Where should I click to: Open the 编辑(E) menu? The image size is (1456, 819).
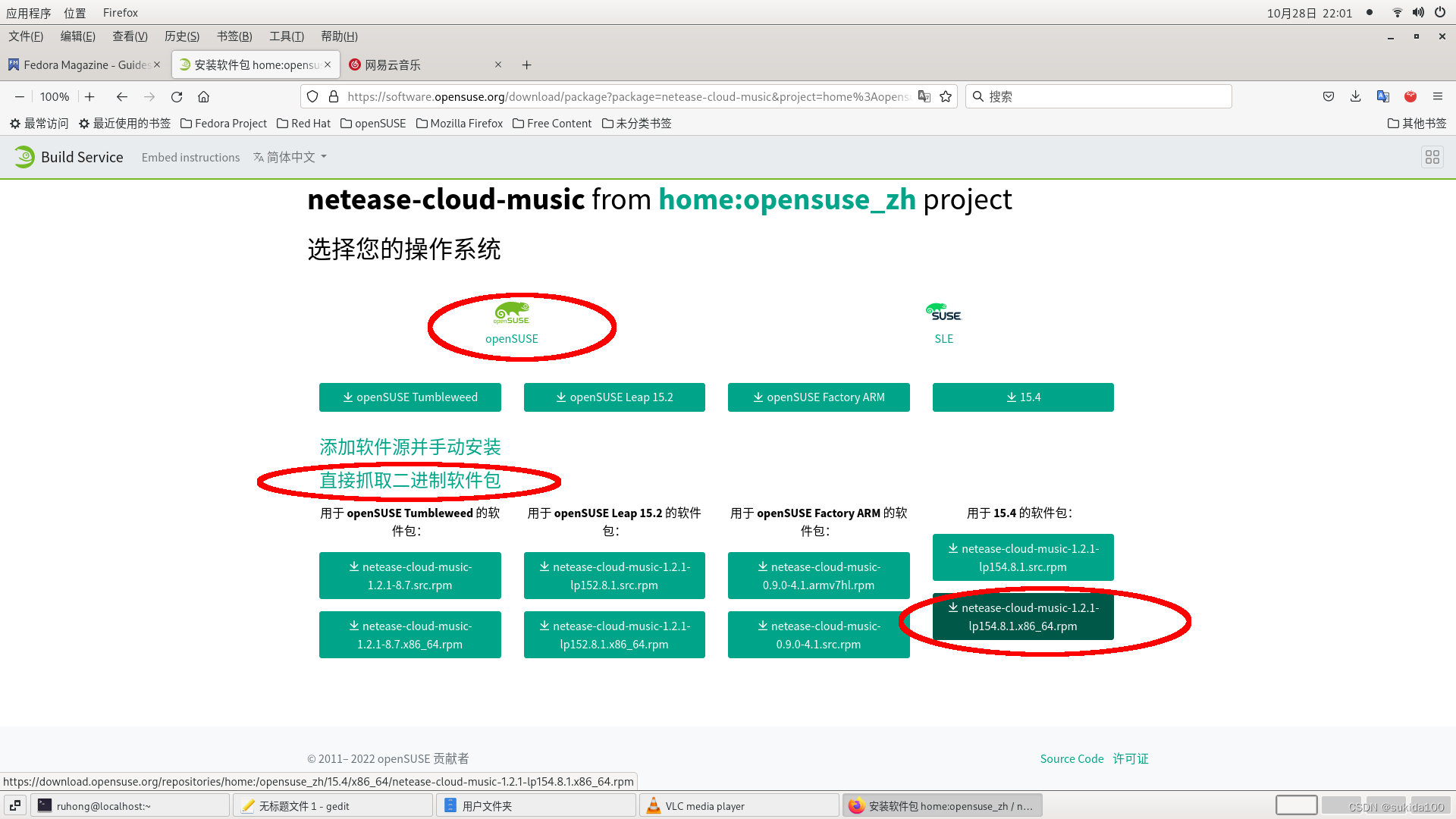click(78, 36)
